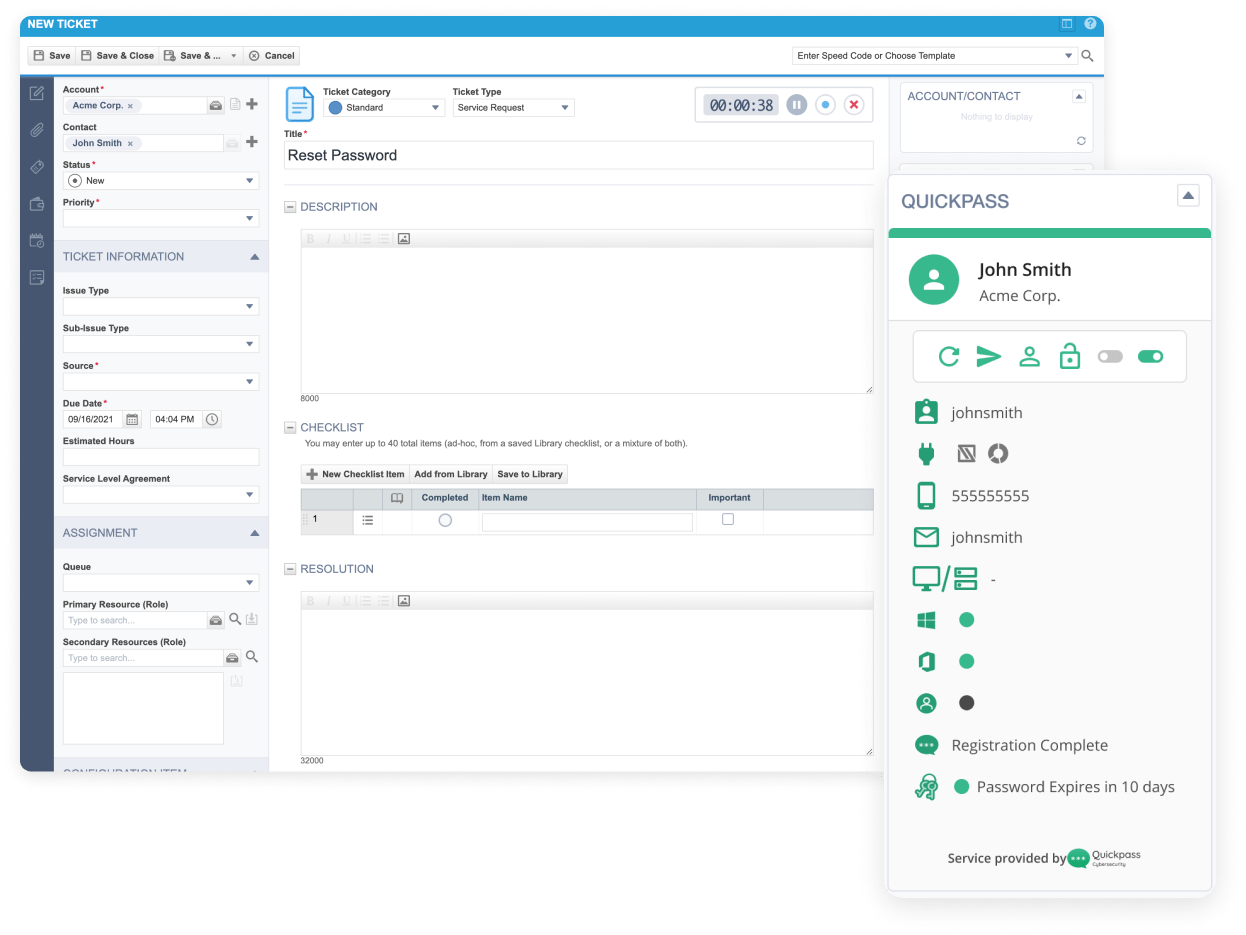Click the checklist Item Name field
1246x935 pixels.
coord(587,522)
